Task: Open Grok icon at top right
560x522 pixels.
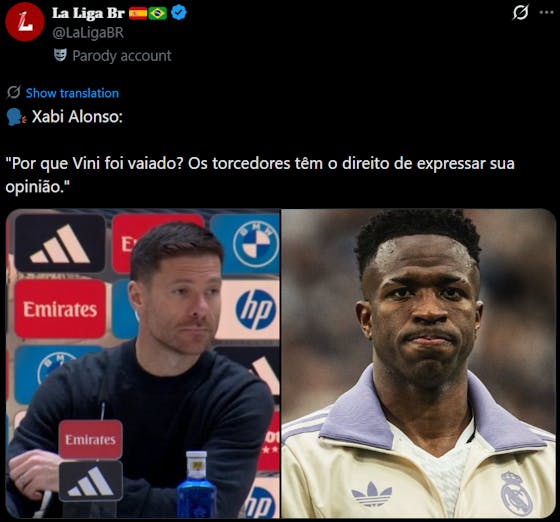Action: coord(520,12)
